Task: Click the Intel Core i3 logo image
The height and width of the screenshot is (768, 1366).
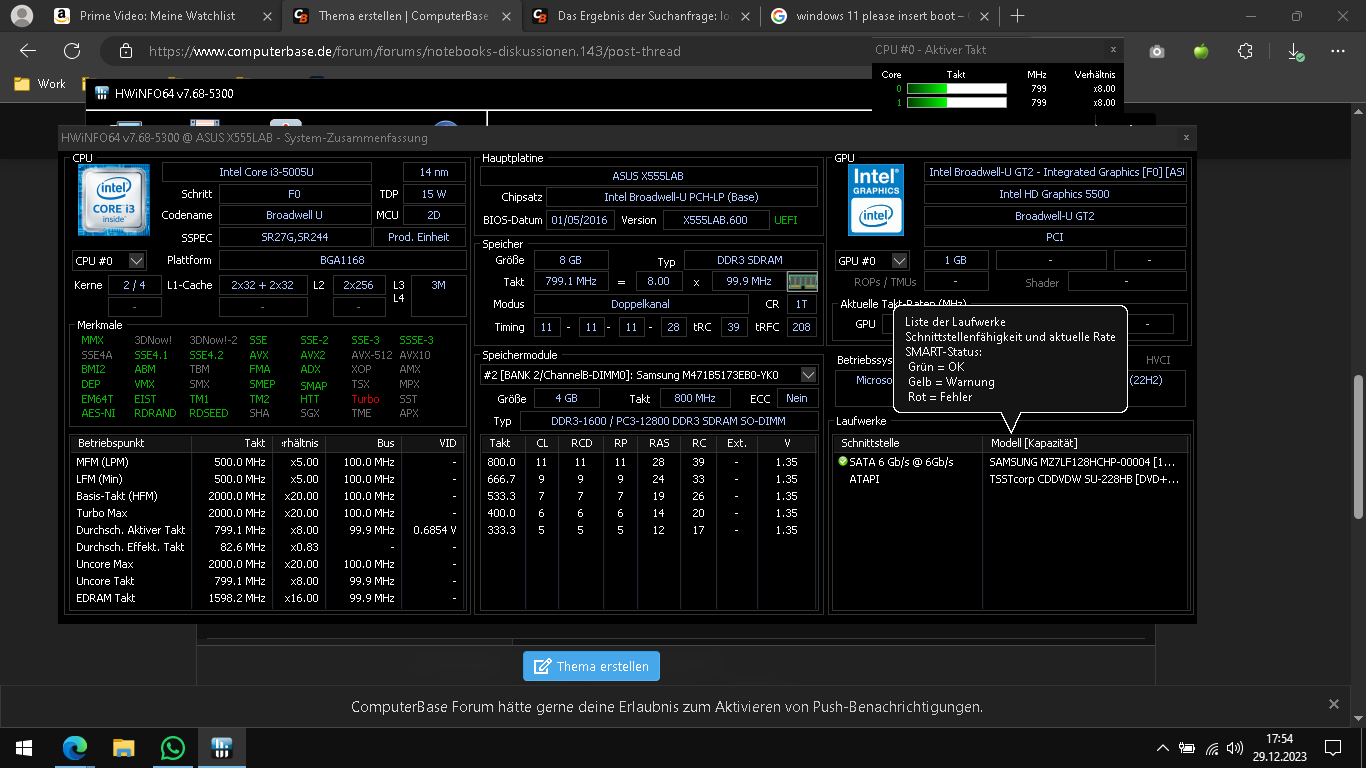Action: [114, 200]
